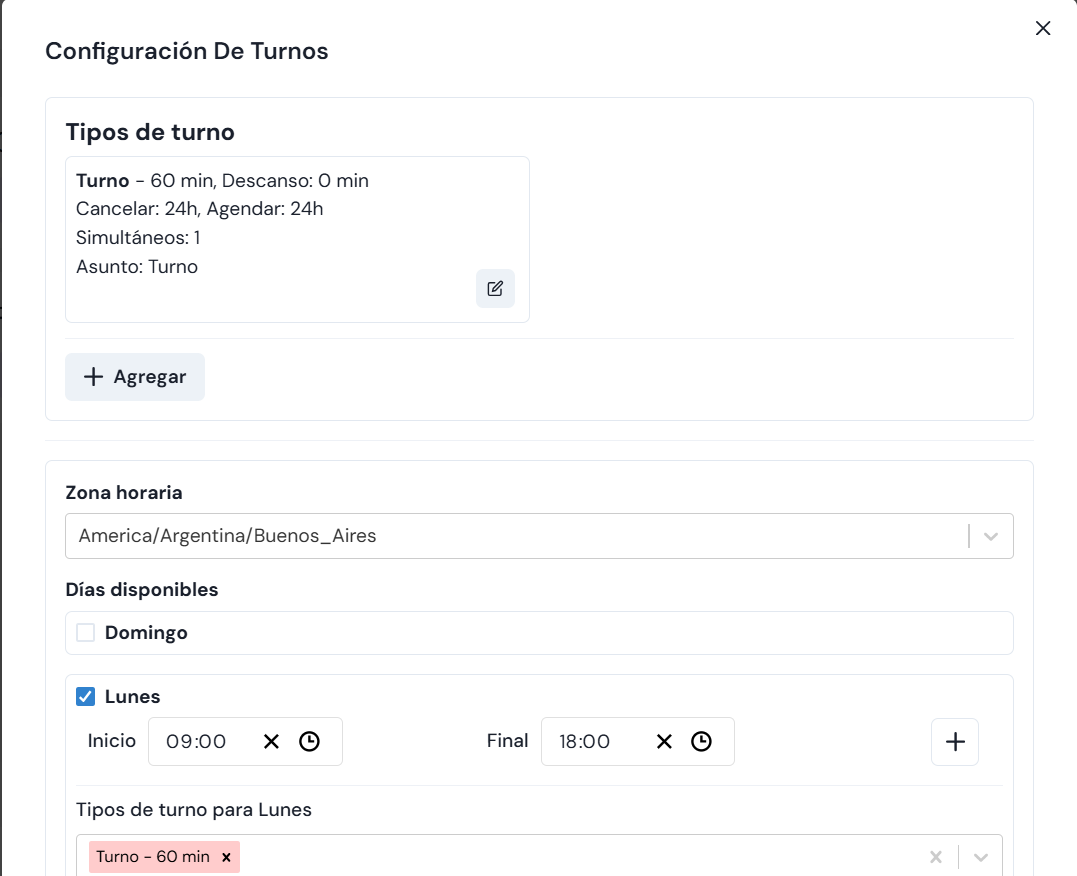
Task: Clear the Inicio time with X icon
Action: [x=271, y=741]
